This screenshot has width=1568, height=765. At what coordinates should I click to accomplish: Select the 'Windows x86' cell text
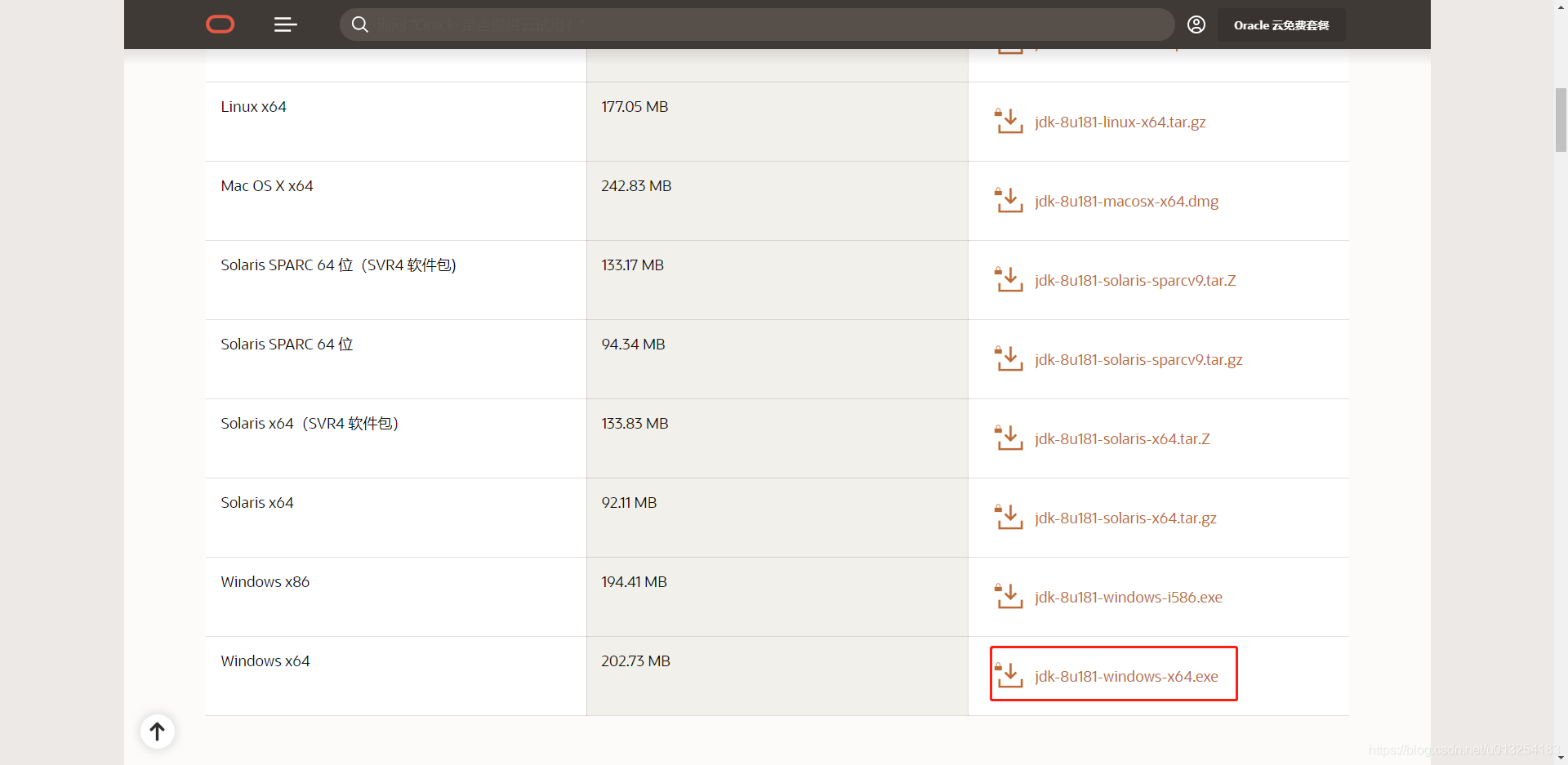265,582
